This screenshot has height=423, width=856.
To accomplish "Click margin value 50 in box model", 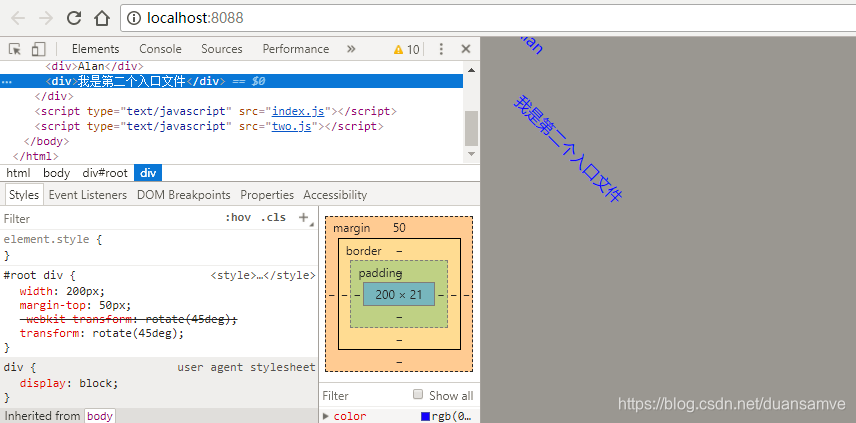I will [x=399, y=228].
